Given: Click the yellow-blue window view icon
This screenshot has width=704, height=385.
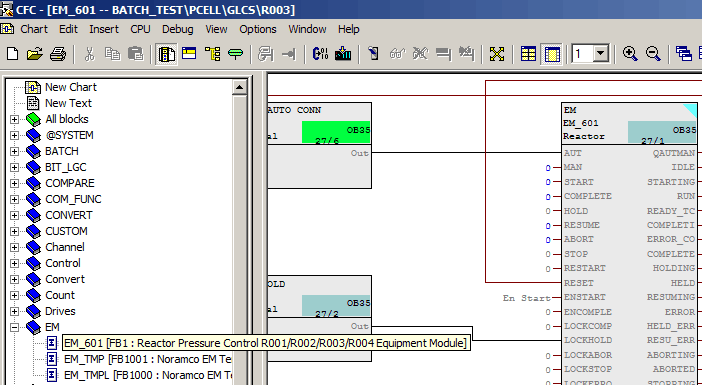Looking at the screenshot, I should tap(189, 54).
